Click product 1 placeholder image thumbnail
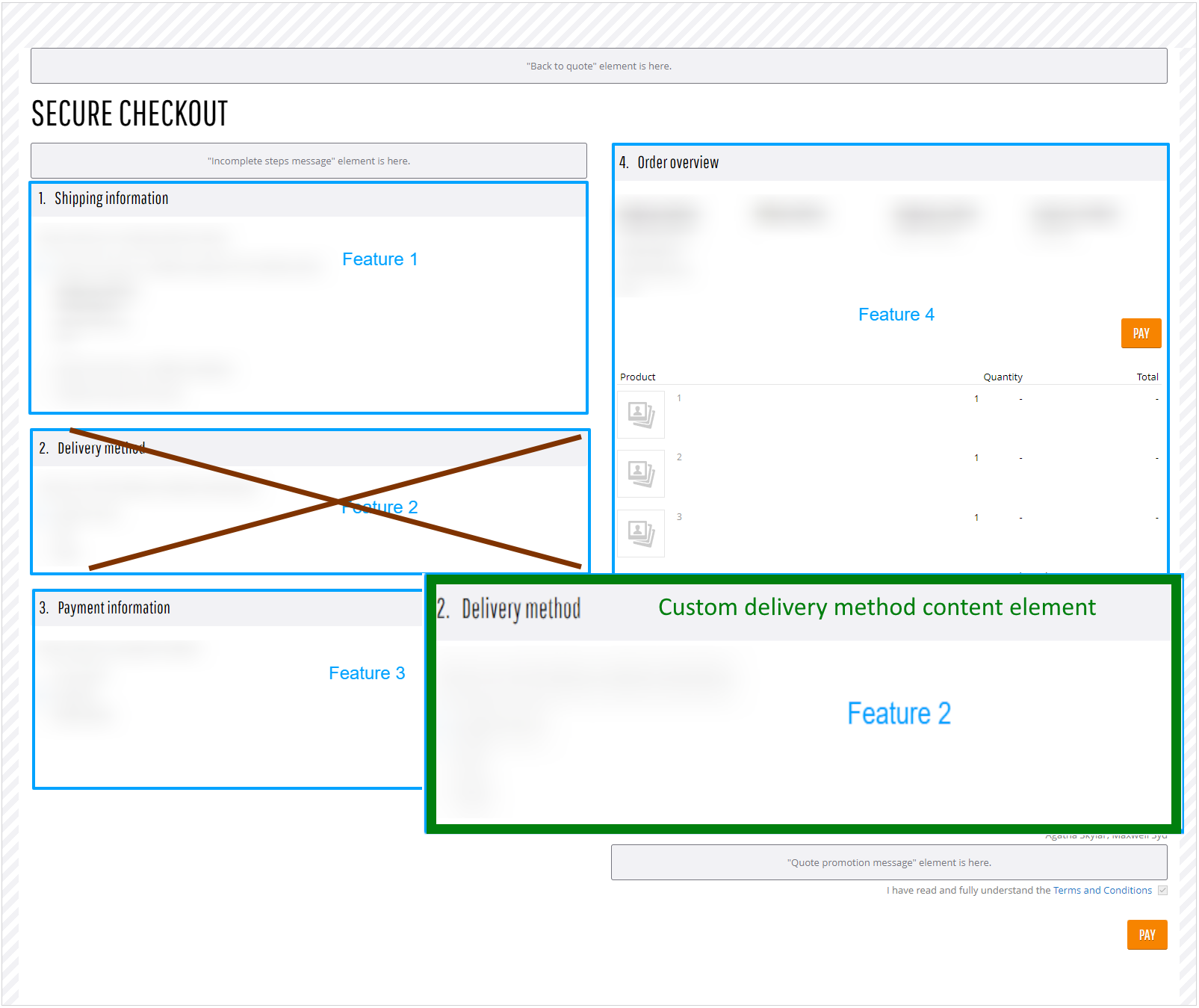The height and width of the screenshot is (1008, 1199). (641, 414)
